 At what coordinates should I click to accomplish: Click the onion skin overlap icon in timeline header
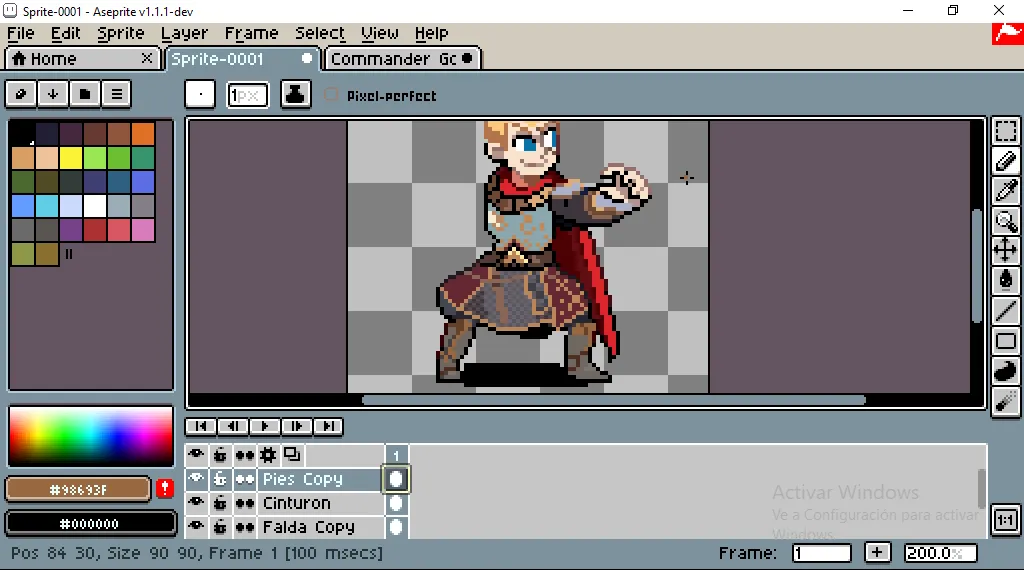click(292, 454)
